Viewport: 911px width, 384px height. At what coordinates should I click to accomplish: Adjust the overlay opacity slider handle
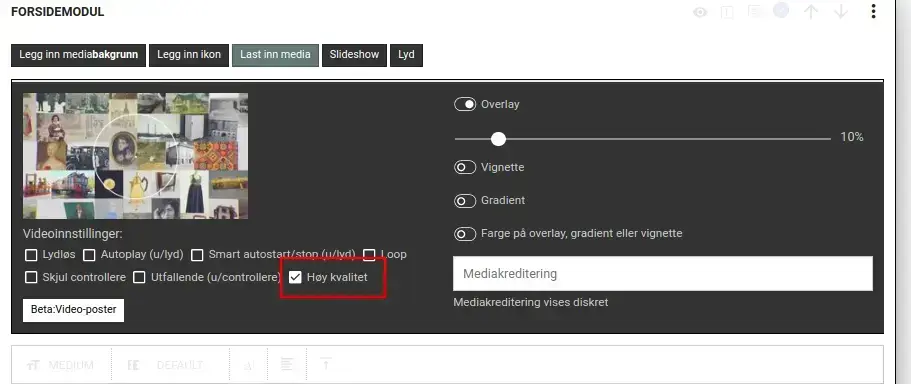click(x=498, y=139)
